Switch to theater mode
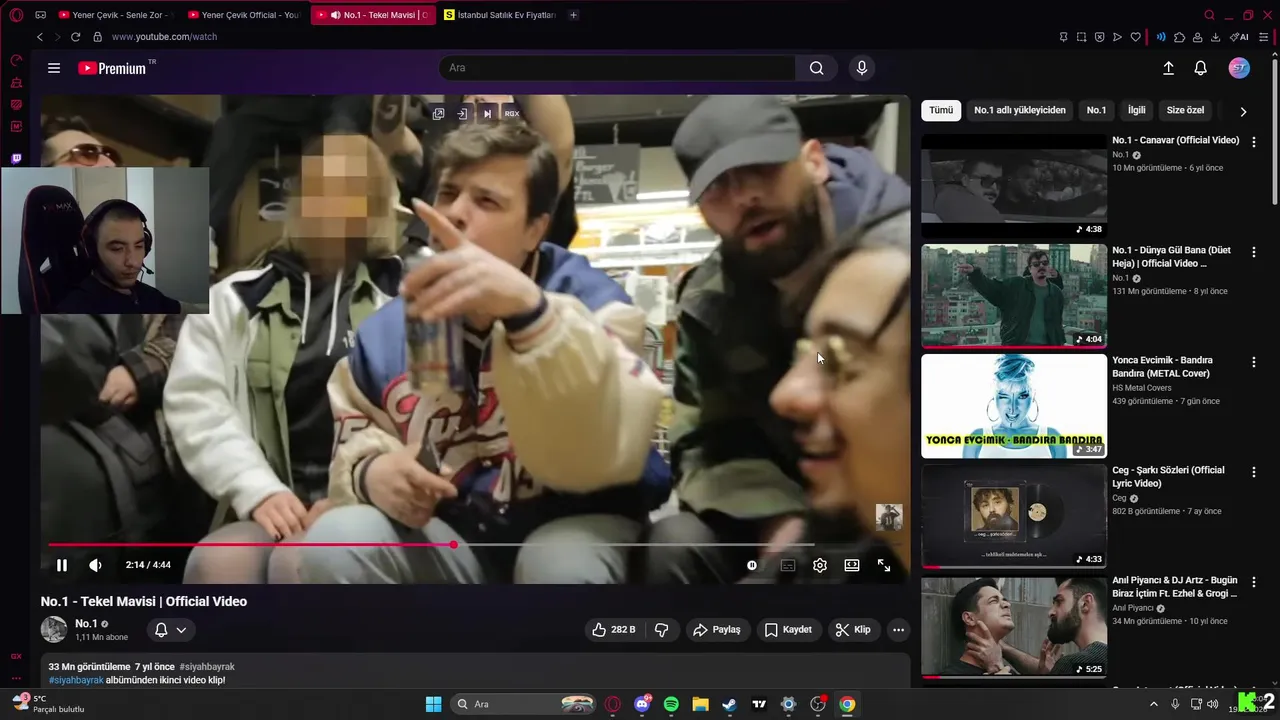This screenshot has width=1280, height=720. coord(852,565)
